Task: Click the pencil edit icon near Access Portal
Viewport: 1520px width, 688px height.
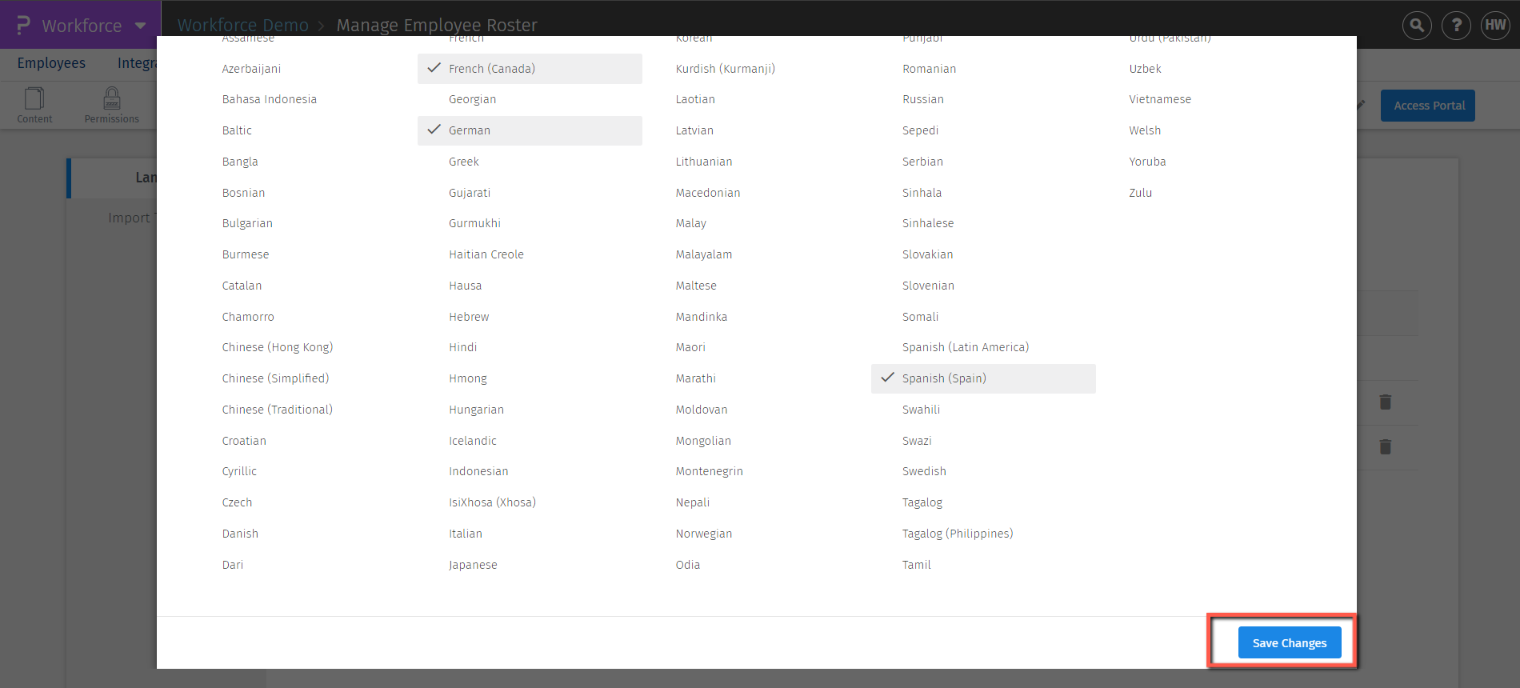Action: 1362,104
